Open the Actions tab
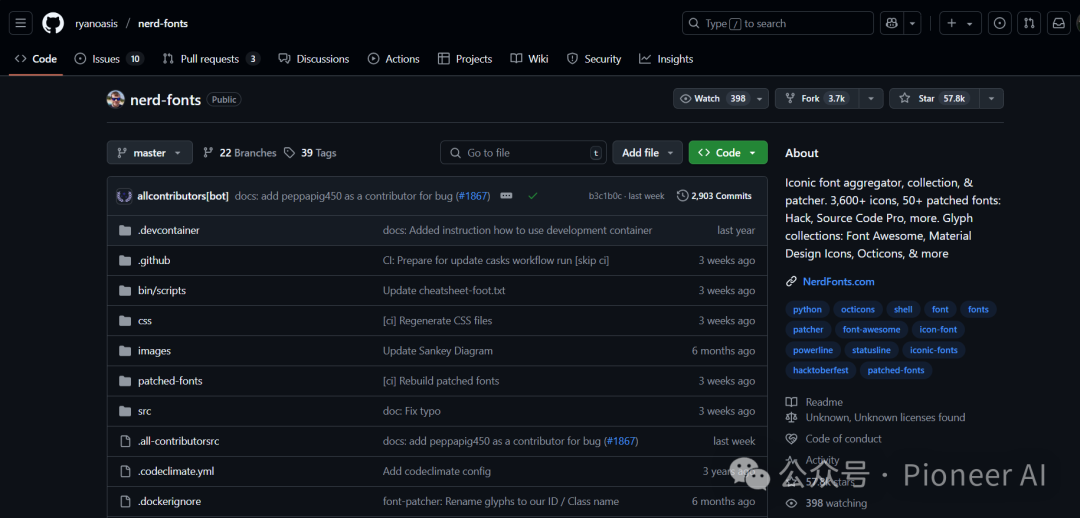The height and width of the screenshot is (518, 1080). pyautogui.click(x=393, y=59)
